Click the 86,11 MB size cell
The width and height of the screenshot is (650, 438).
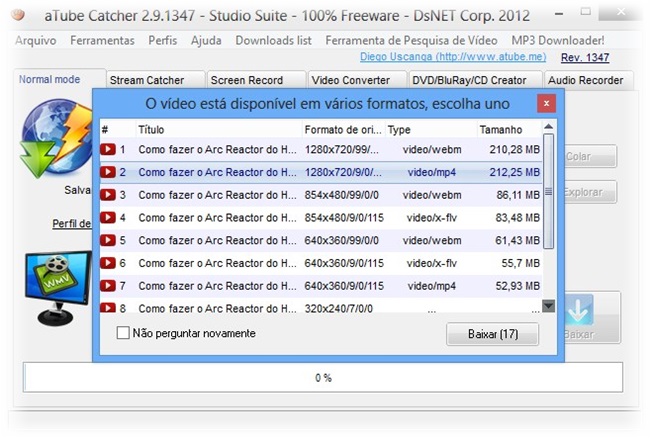518,195
